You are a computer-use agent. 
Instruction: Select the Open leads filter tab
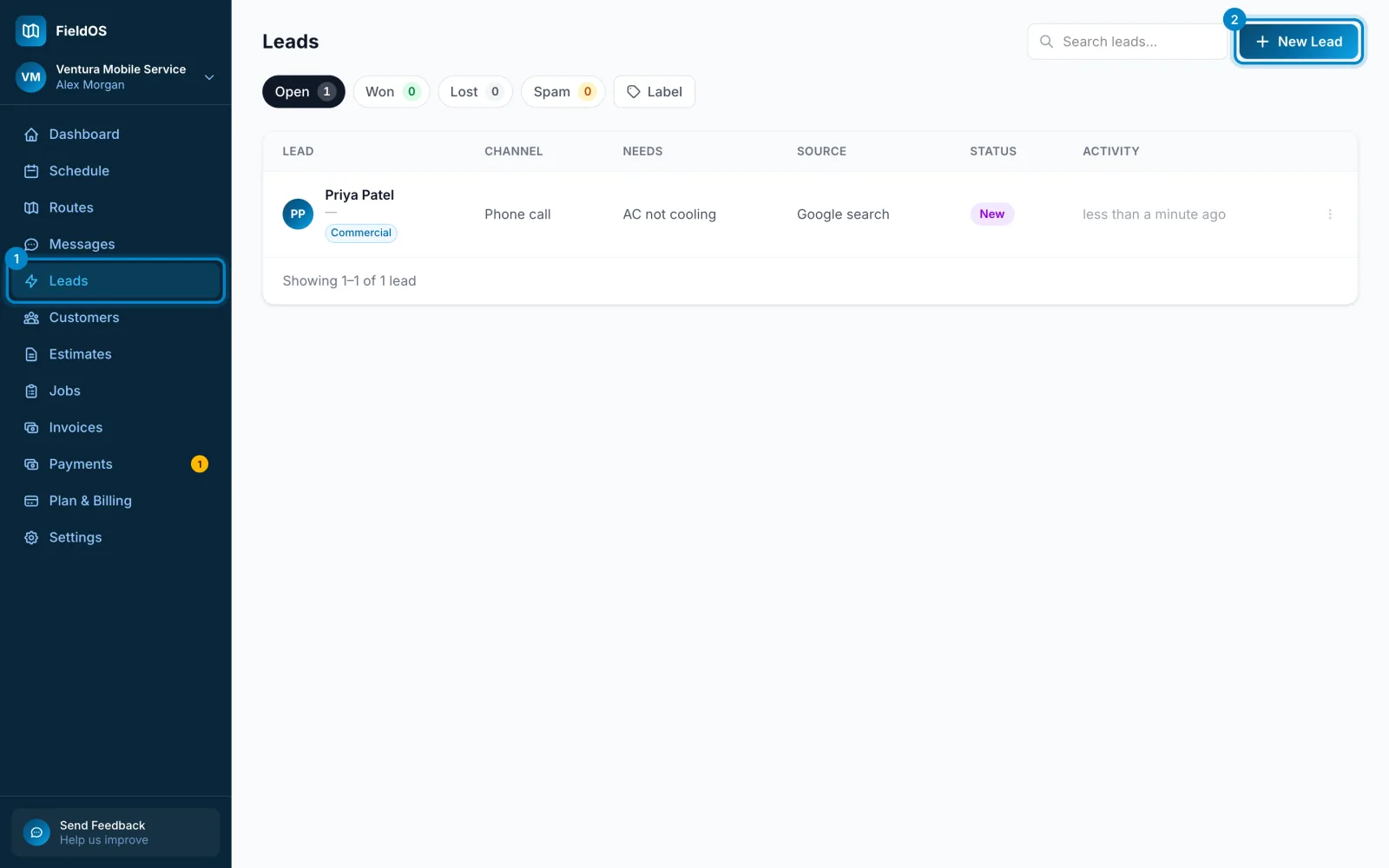point(304,92)
